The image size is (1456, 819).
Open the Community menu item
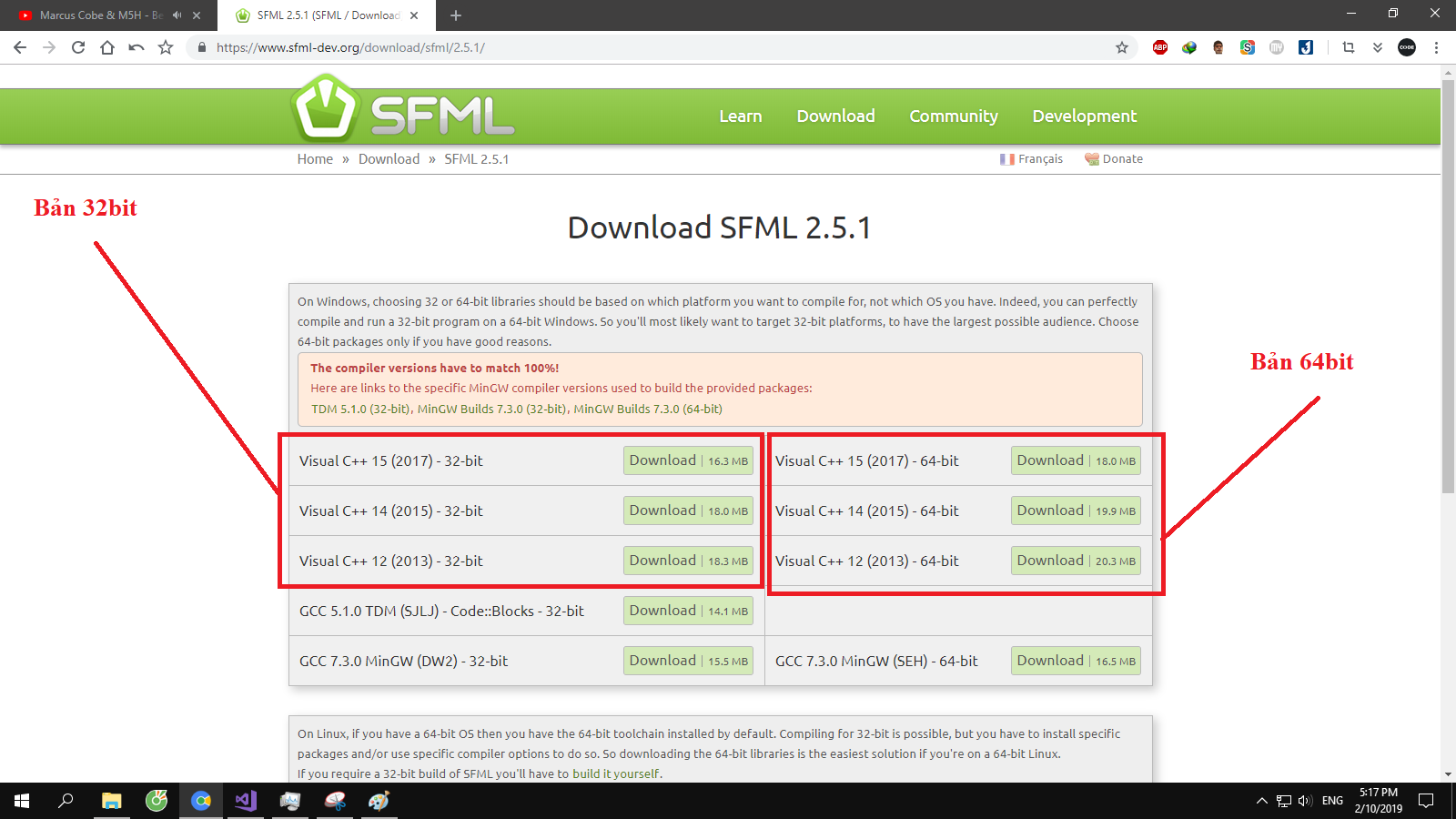click(x=953, y=116)
